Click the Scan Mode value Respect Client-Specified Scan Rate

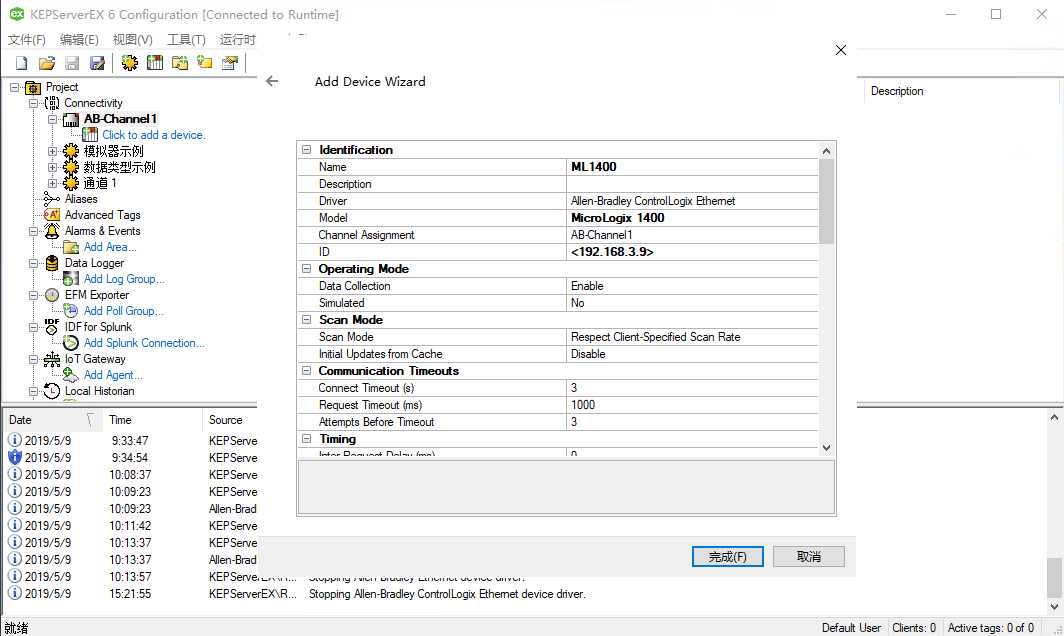tap(692, 337)
